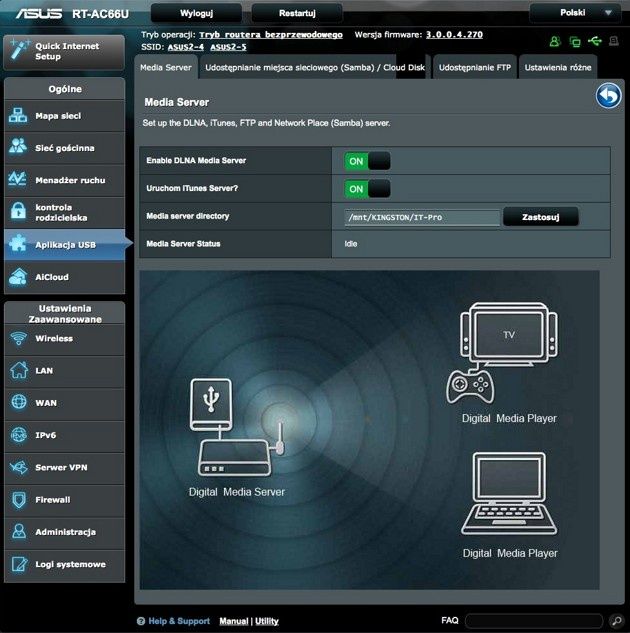Click the Aplikacja USB puzzle icon

point(18,244)
